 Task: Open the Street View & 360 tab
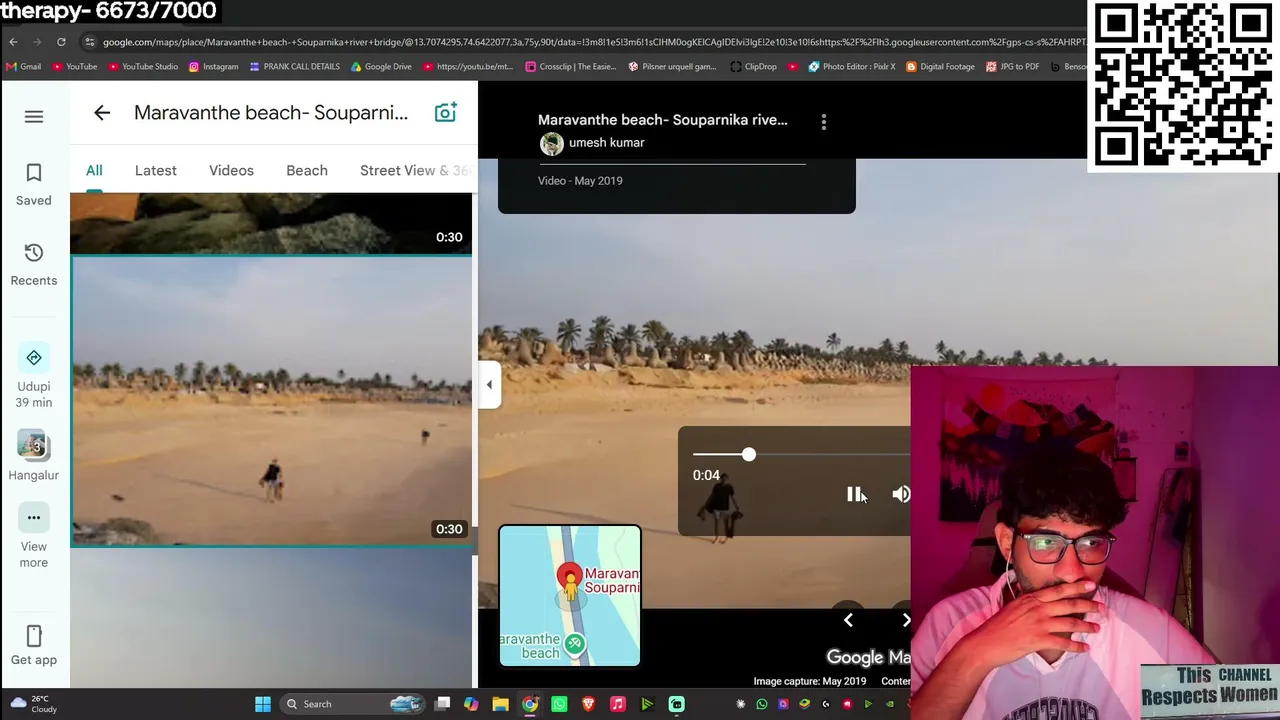tap(415, 170)
